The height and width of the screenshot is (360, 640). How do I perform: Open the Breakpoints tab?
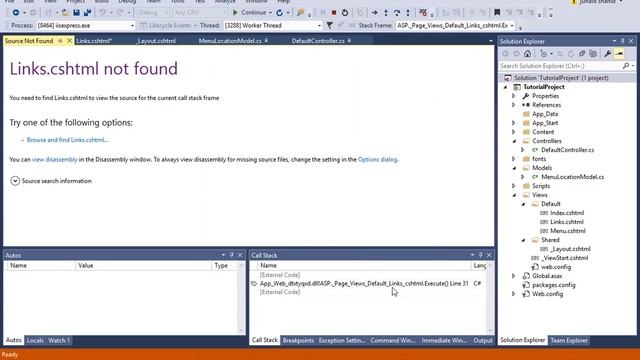click(298, 340)
